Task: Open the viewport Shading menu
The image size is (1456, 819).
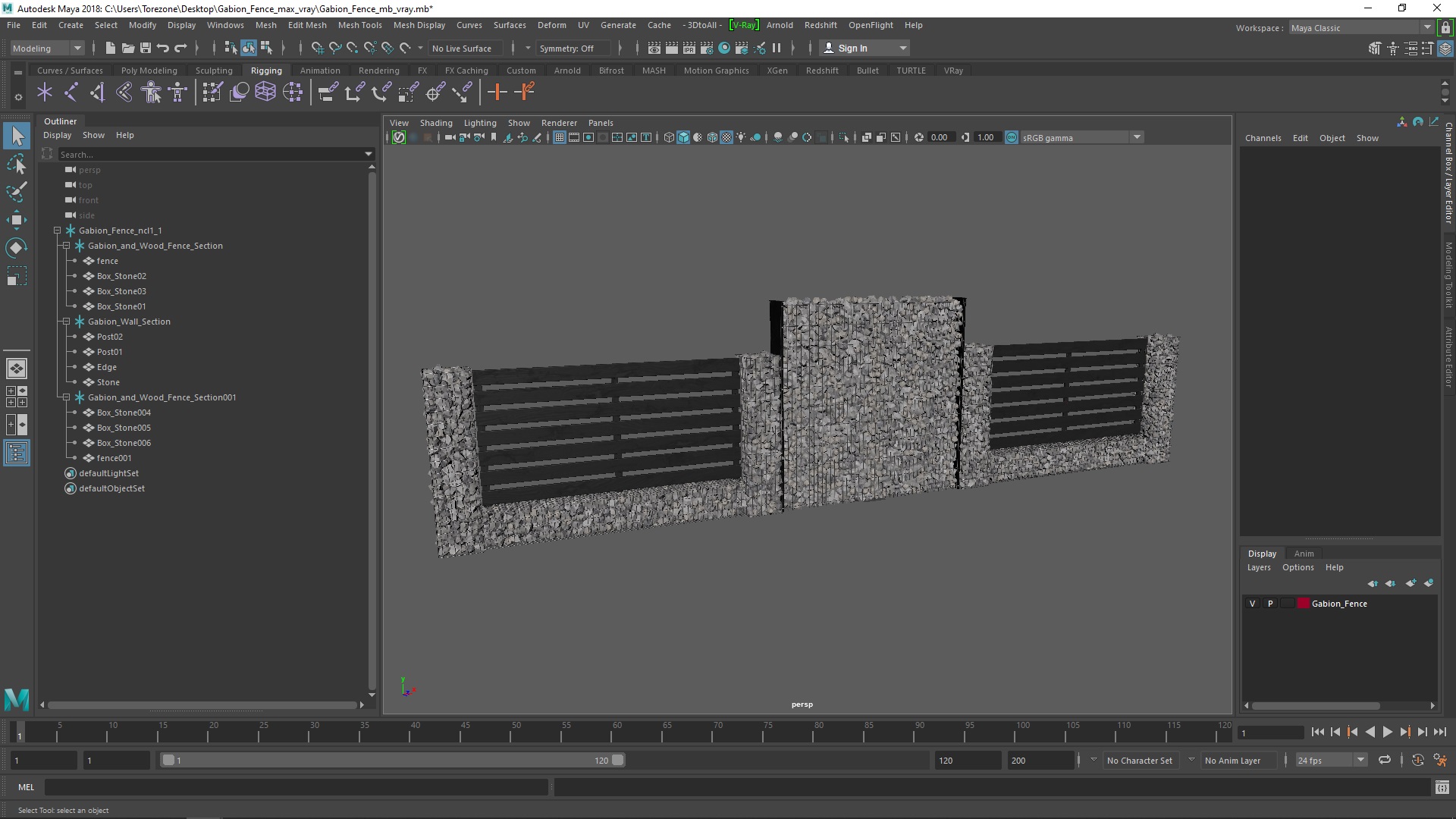Action: (x=436, y=123)
